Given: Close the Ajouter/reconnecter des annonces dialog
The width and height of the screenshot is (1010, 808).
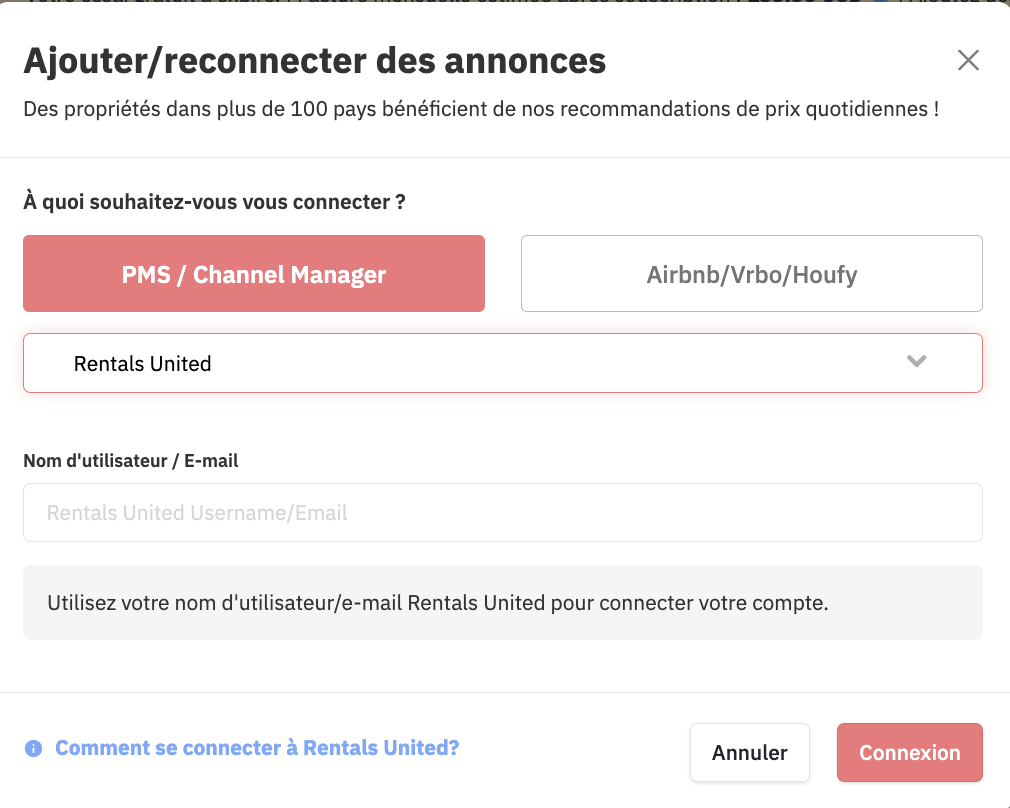Looking at the screenshot, I should coord(968,61).
